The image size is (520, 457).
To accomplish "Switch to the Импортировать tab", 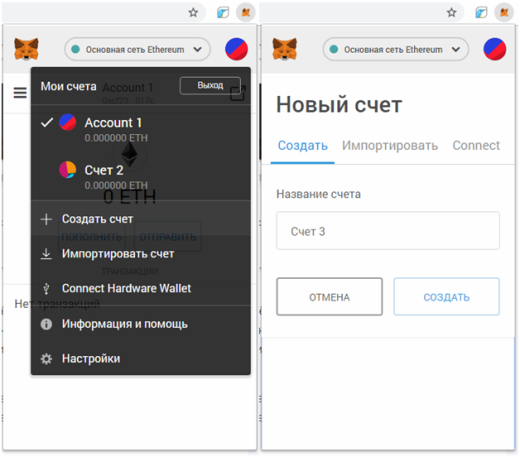I will [390, 146].
